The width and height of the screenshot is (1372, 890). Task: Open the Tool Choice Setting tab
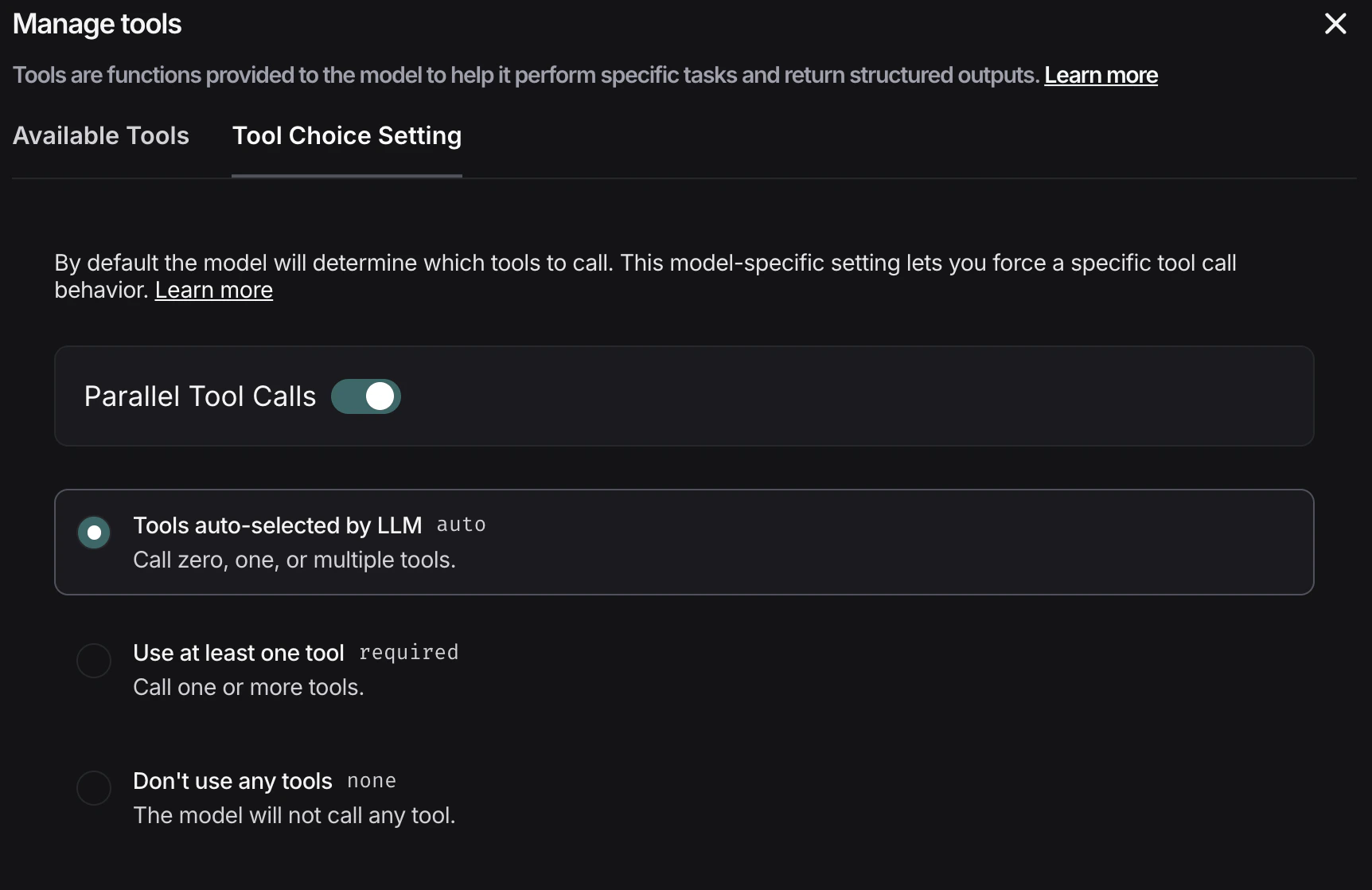click(346, 136)
